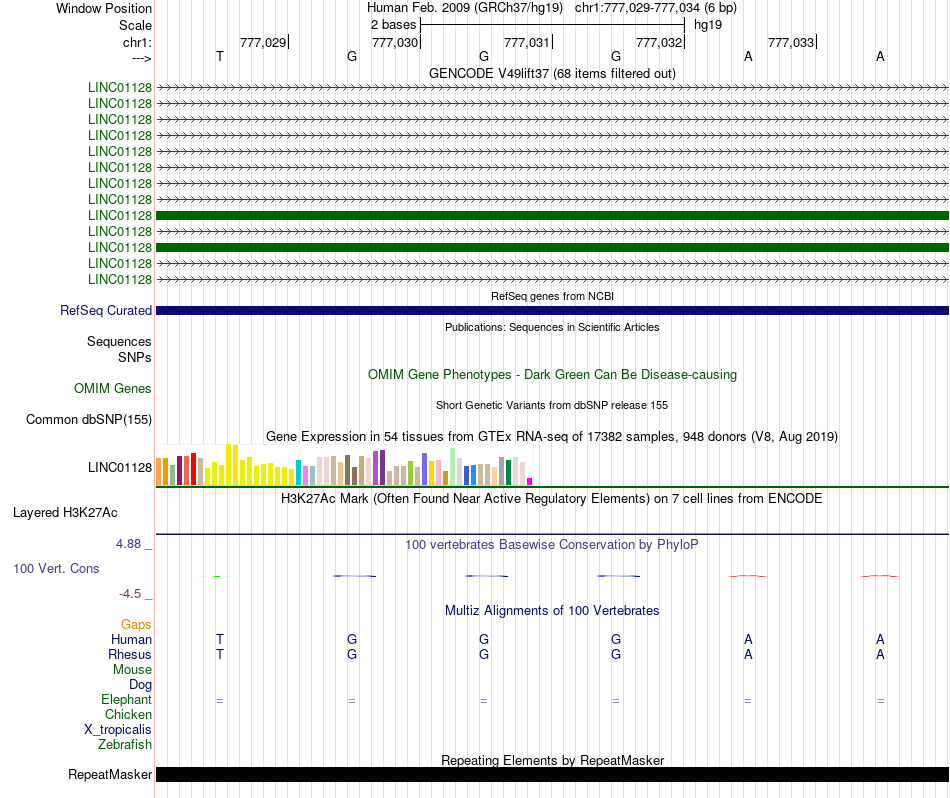950x798 pixels.
Task: Click the "-4.5" lower conservation scale value
Action: coord(130,594)
